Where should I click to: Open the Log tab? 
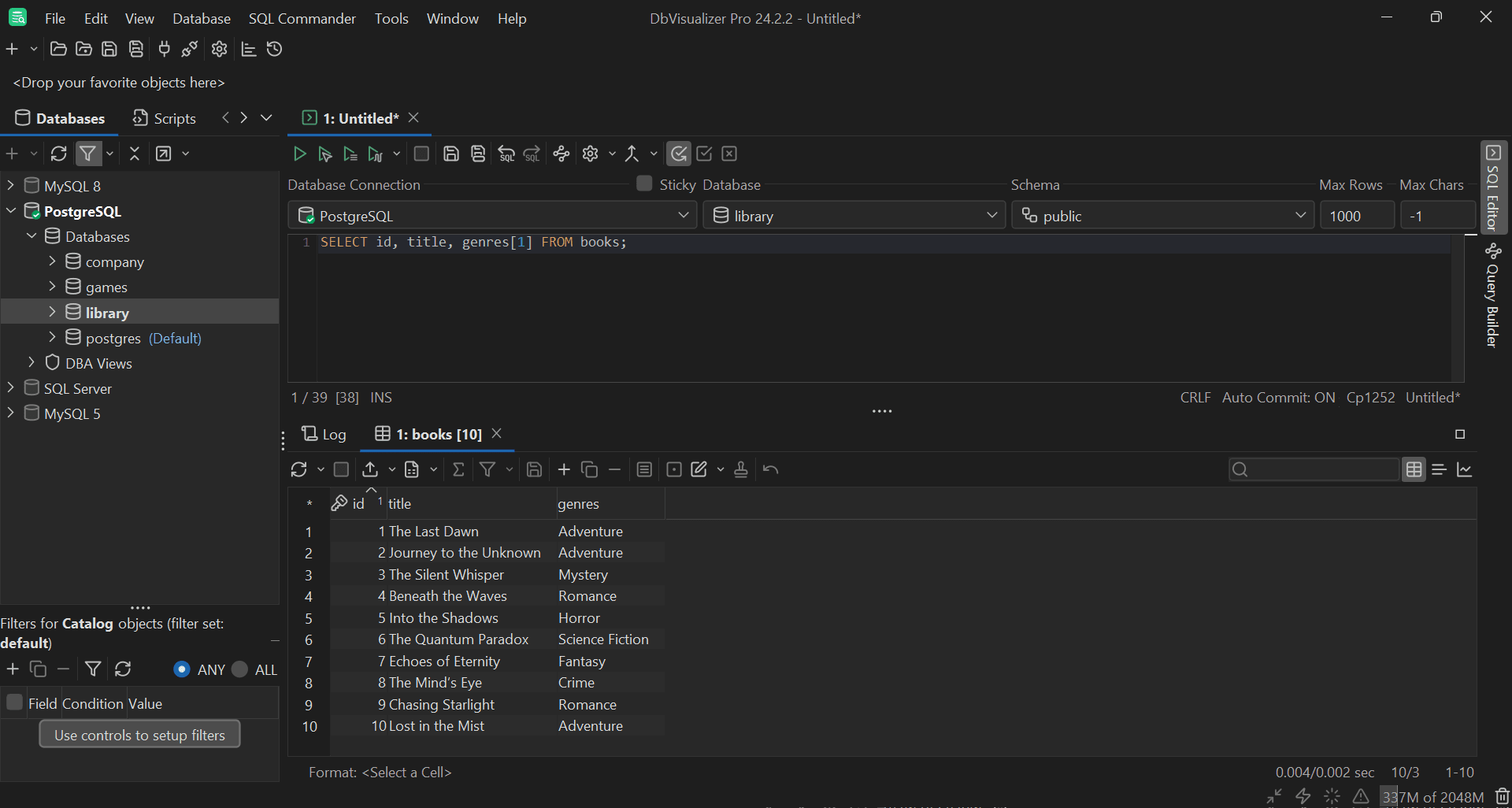coord(324,435)
